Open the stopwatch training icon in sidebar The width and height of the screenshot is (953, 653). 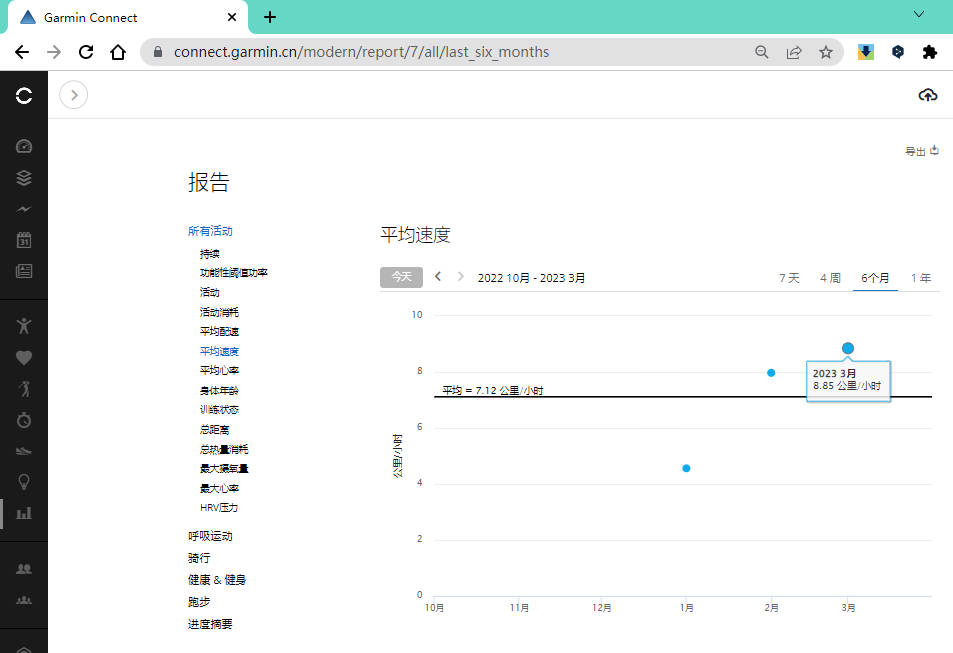pos(24,420)
